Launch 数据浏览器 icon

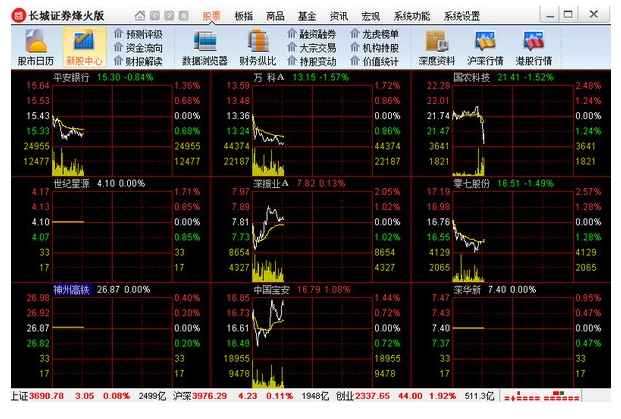205,48
